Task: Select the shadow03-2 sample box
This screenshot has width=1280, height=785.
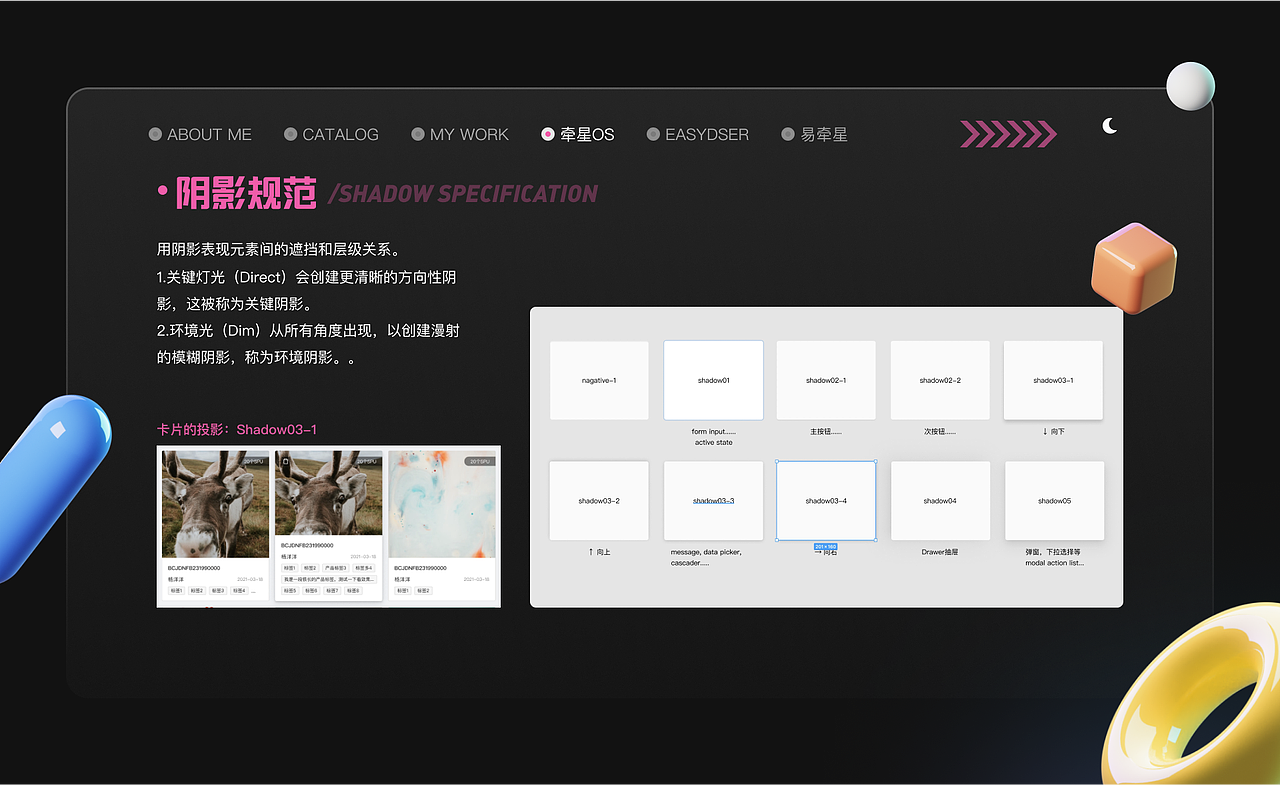Action: point(599,500)
